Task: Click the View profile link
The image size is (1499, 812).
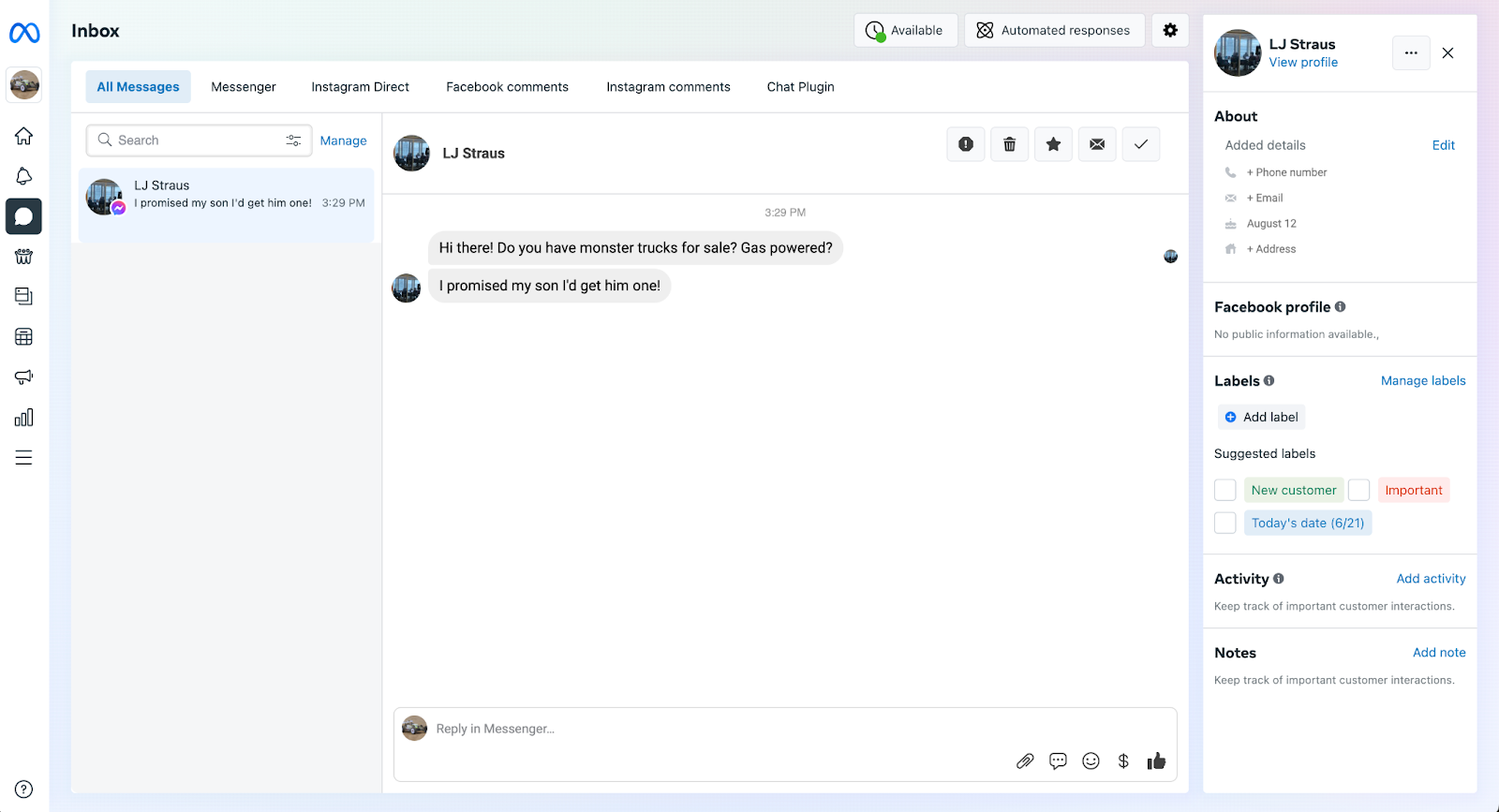Action: click(1304, 63)
